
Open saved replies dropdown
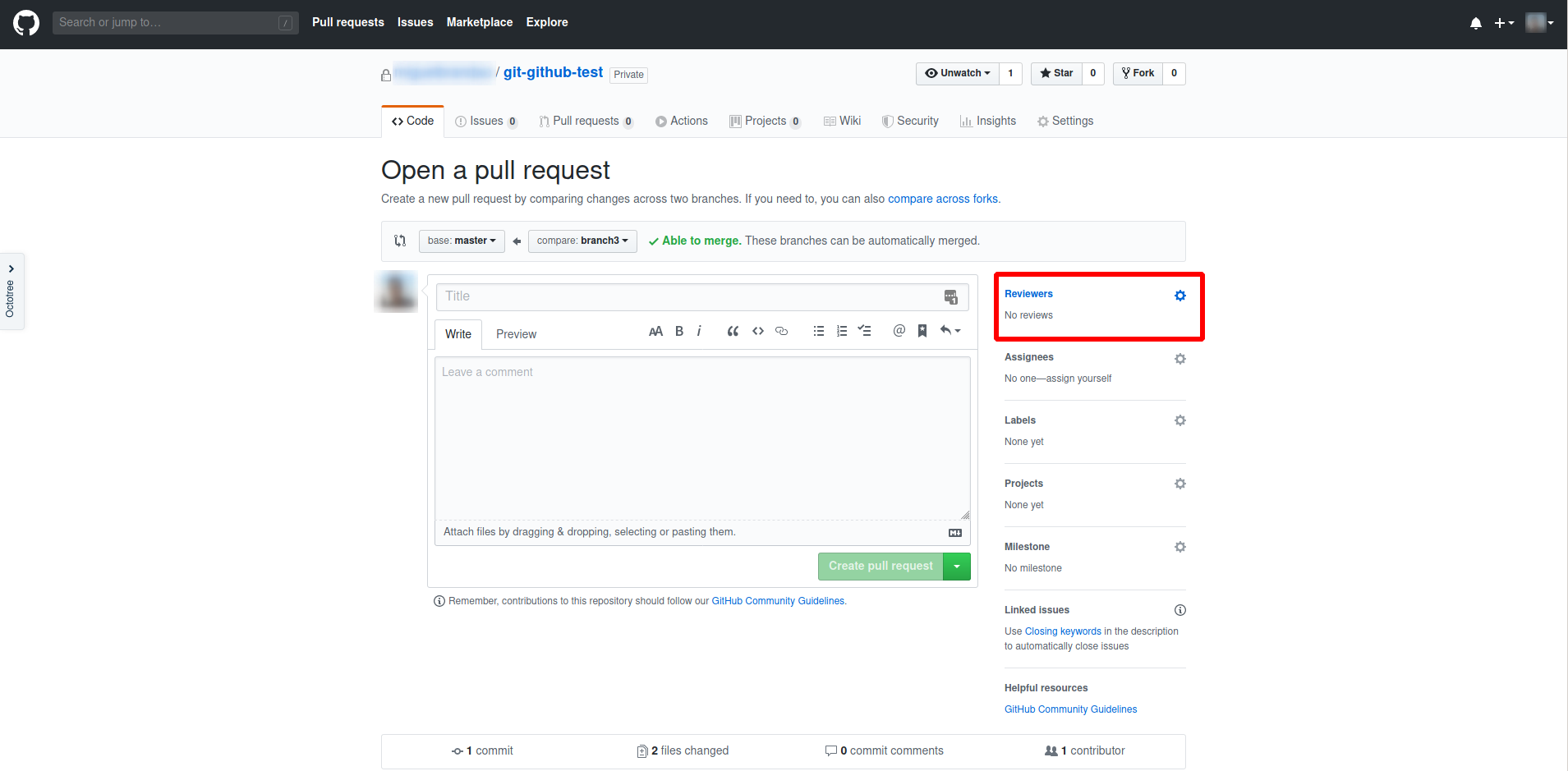[x=950, y=330]
